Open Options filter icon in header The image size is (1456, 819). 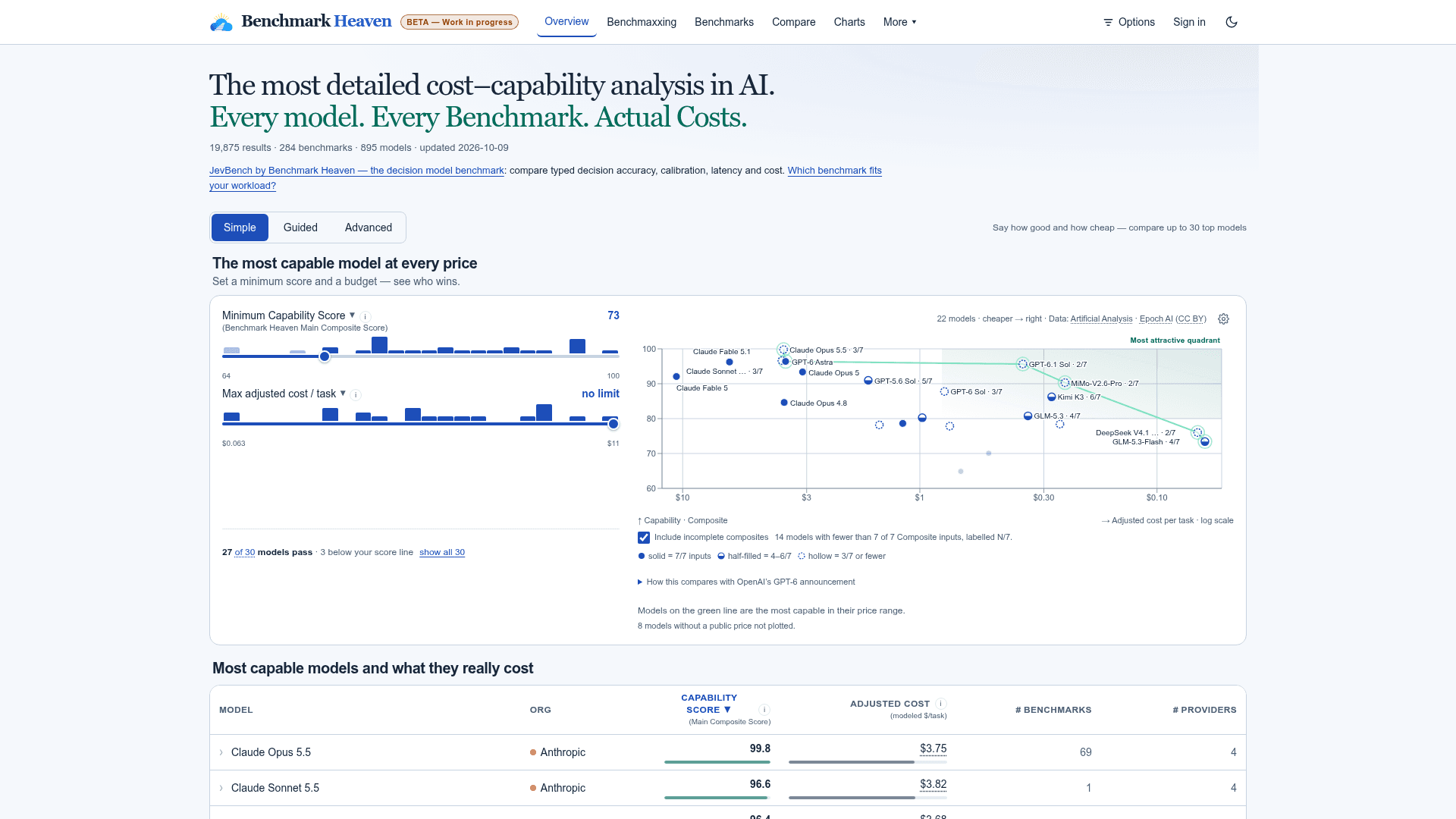(1108, 22)
